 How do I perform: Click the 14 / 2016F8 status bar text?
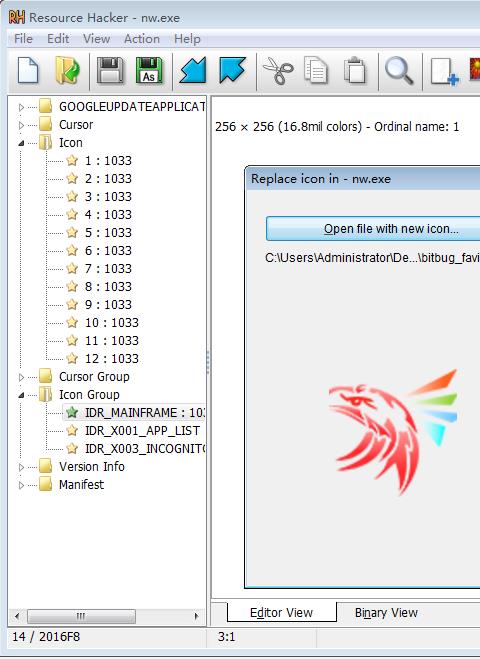pos(46,637)
